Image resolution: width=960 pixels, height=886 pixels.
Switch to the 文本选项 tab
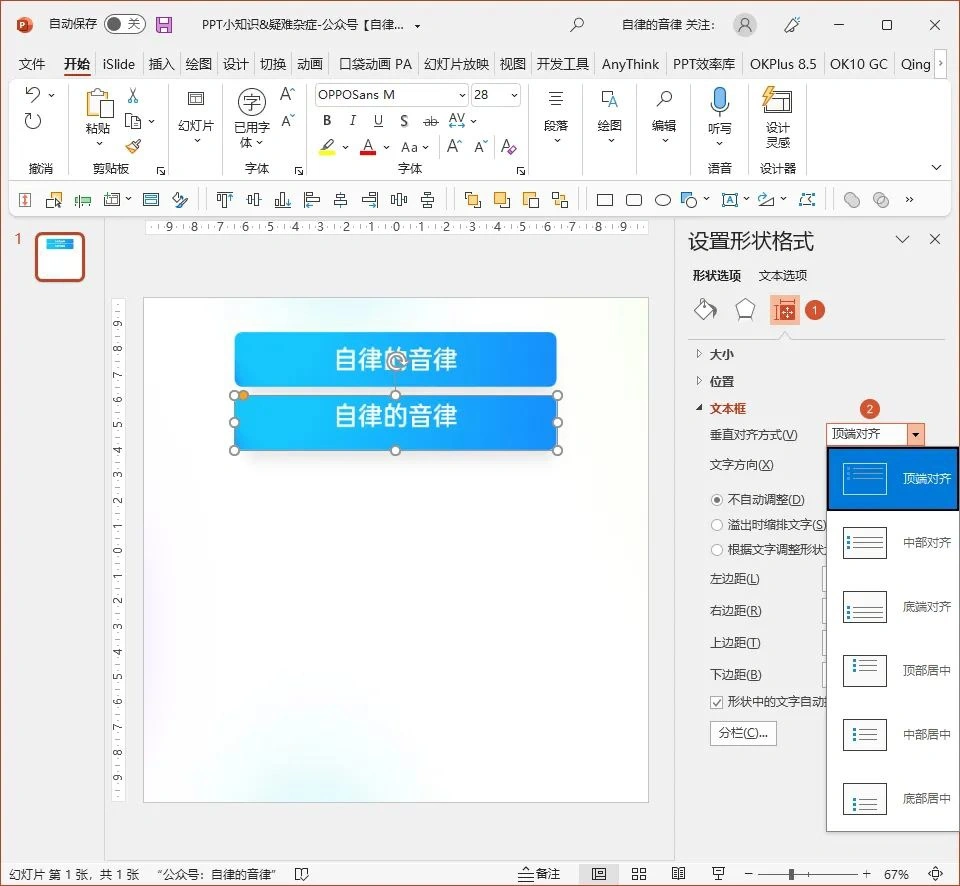pyautogui.click(x=782, y=275)
